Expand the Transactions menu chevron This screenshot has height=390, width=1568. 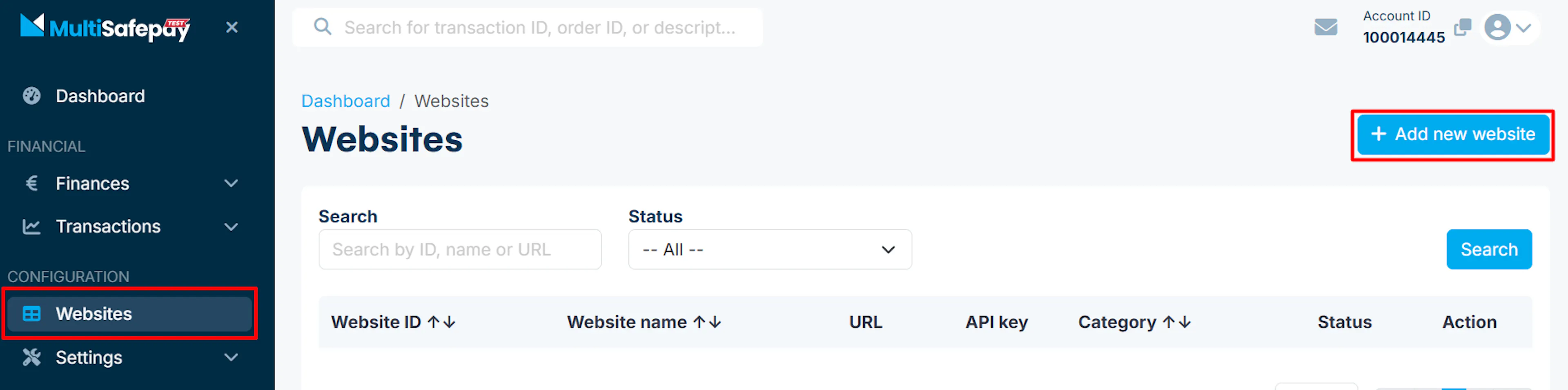coord(231,227)
